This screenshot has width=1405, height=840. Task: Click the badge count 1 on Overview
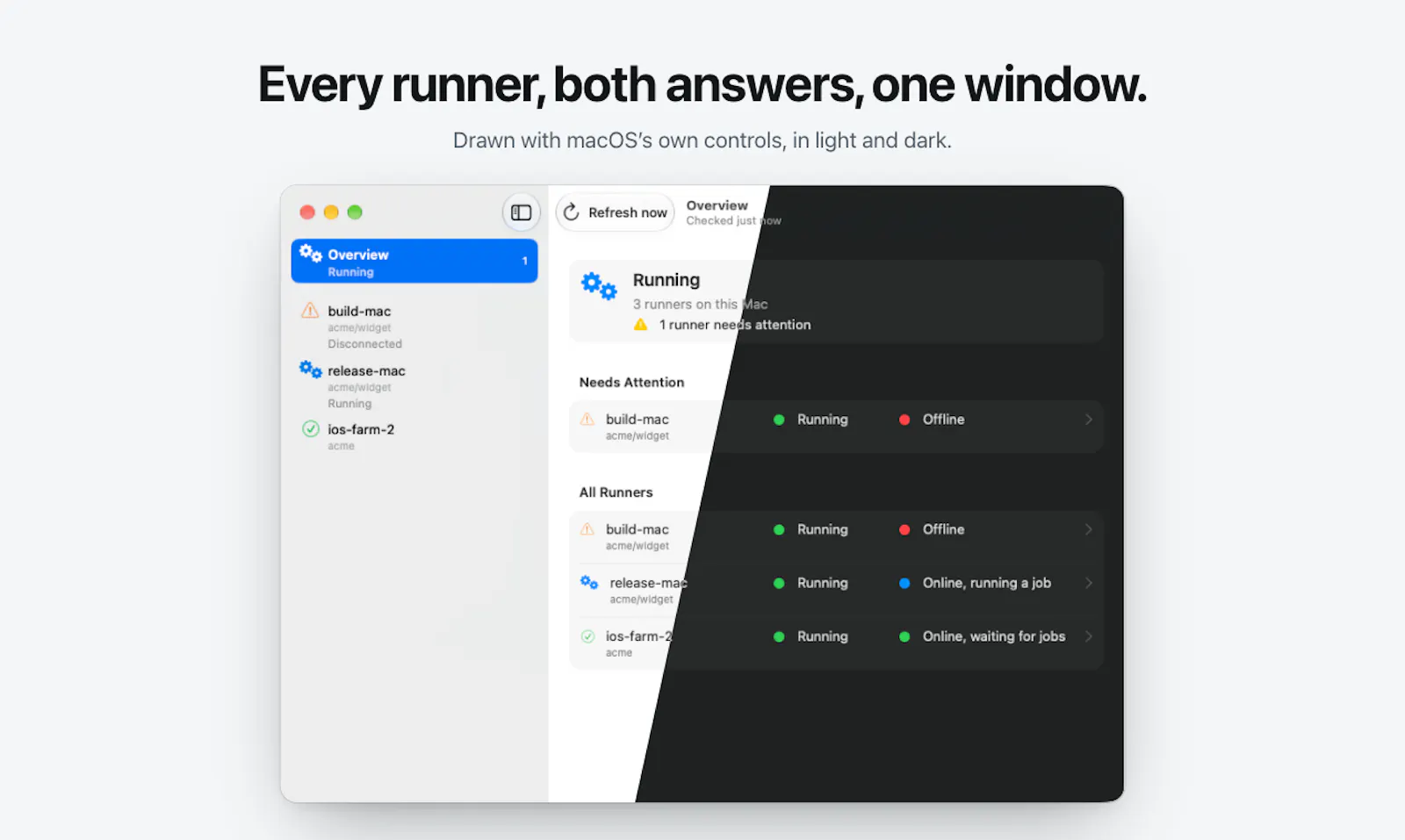click(x=525, y=261)
